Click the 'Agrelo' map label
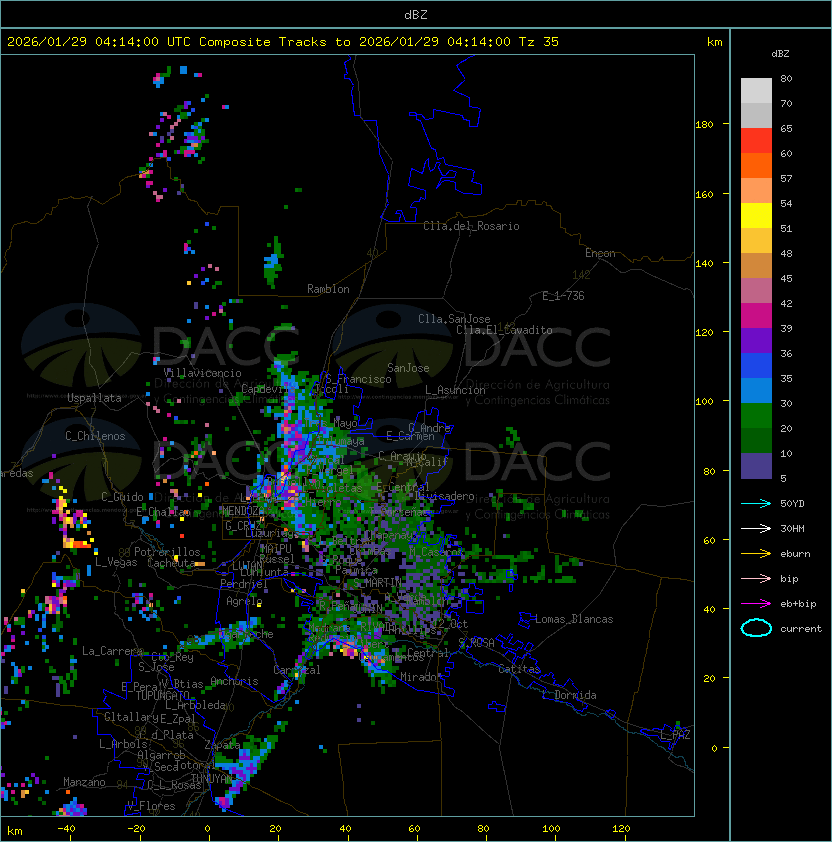Viewport: 832px width, 842px height. pyautogui.click(x=244, y=601)
